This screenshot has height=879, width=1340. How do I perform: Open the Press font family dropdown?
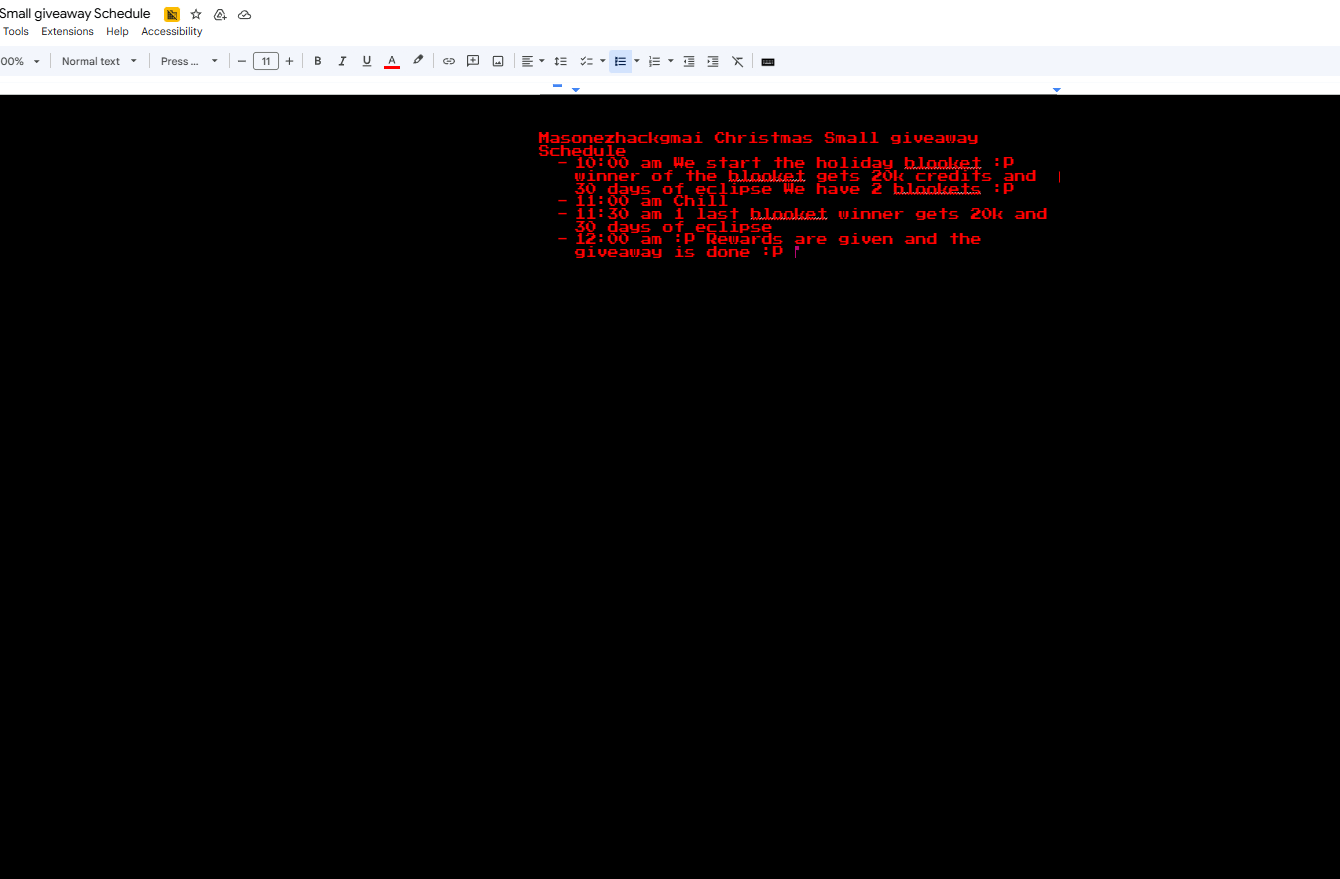189,62
